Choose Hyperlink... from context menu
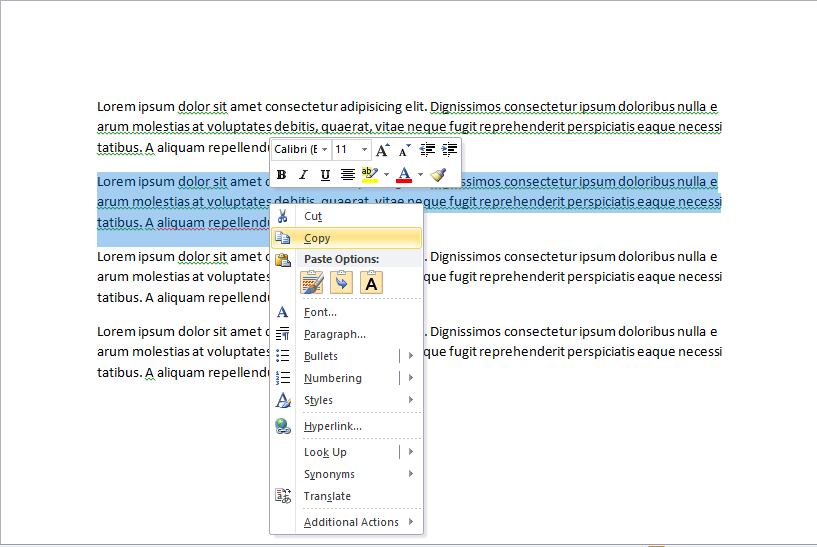Screen dimensions: 817x547 pos(346,426)
